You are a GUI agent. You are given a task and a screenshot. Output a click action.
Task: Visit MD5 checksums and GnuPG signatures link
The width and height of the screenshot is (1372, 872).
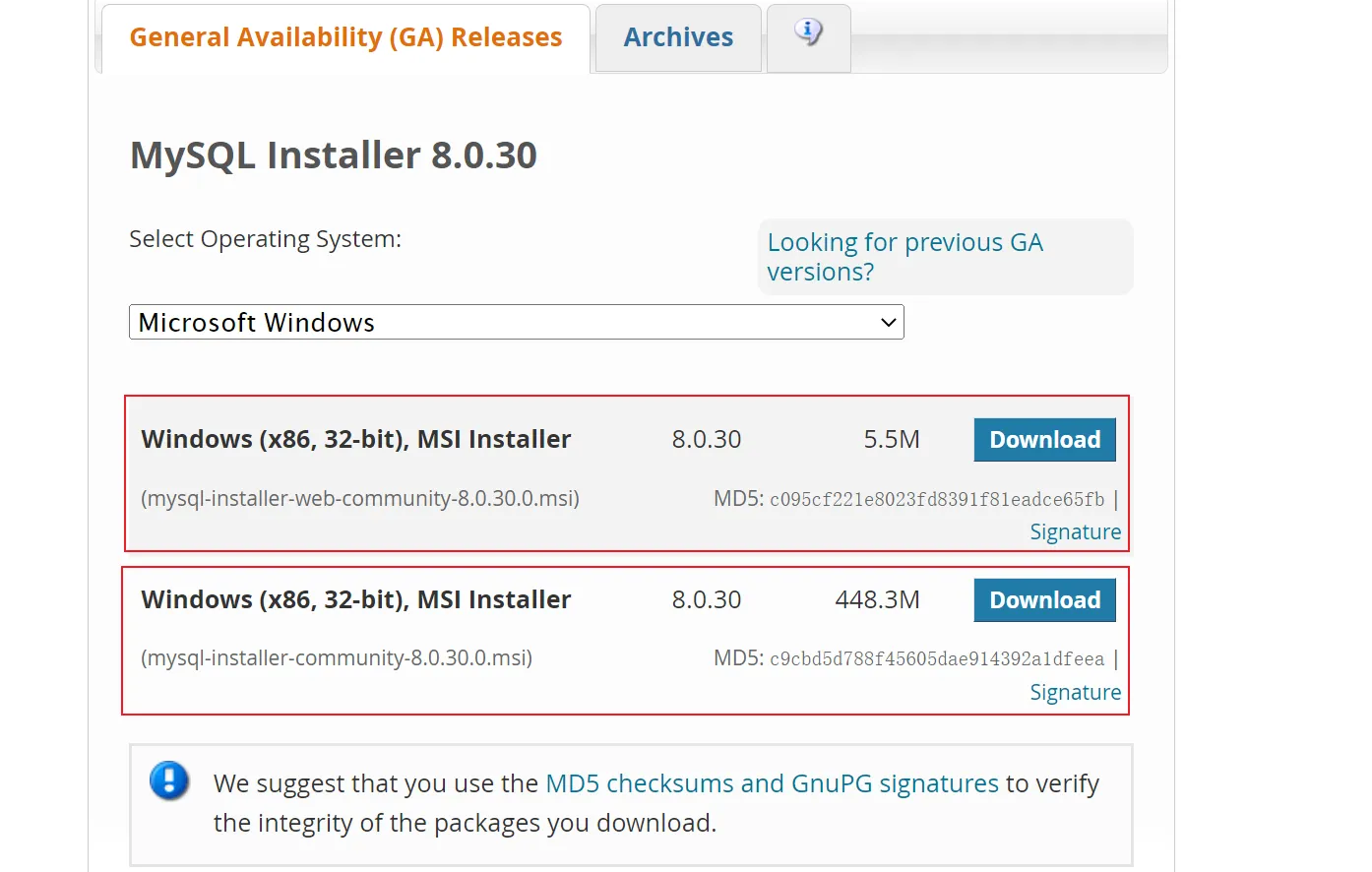tap(772, 783)
